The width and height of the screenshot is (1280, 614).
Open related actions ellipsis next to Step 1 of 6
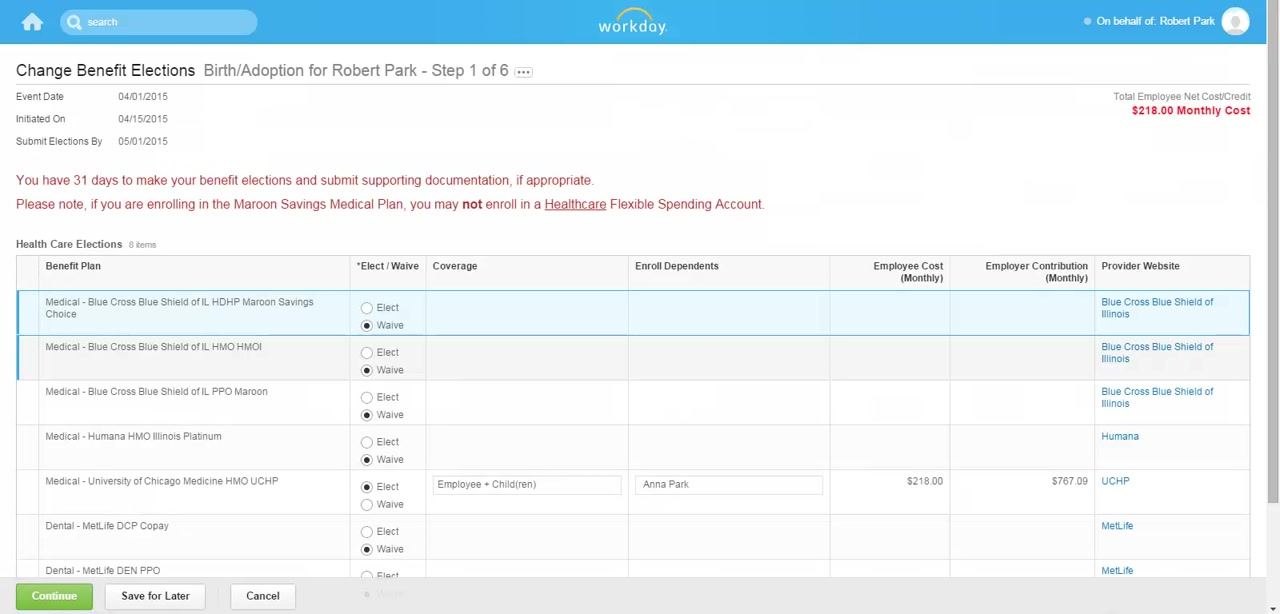(x=523, y=72)
